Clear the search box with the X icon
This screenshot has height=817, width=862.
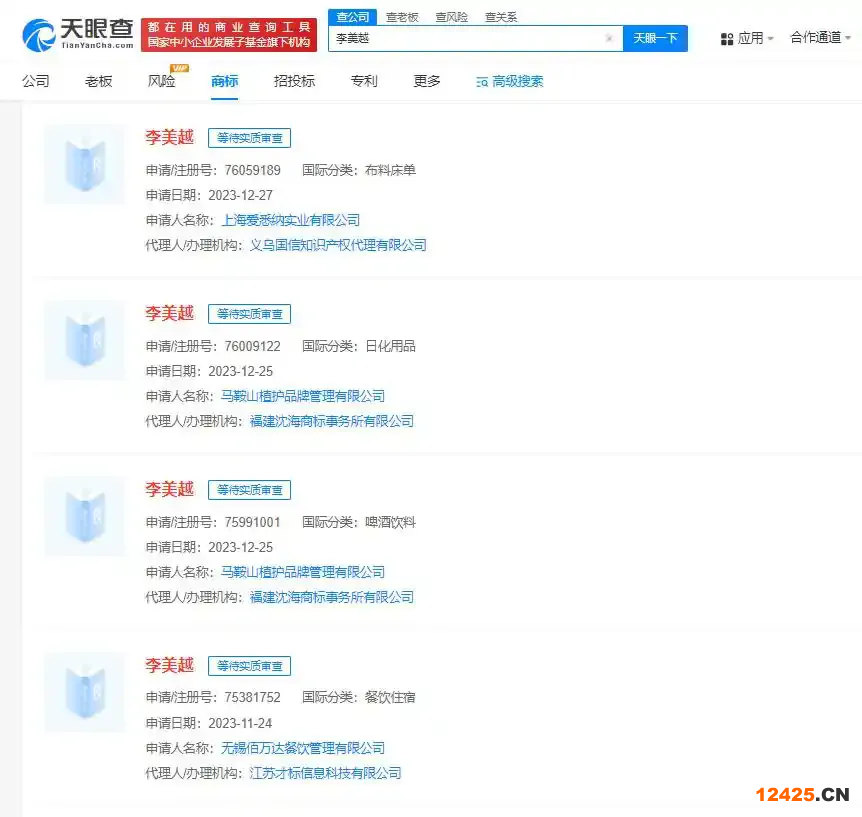(608, 39)
